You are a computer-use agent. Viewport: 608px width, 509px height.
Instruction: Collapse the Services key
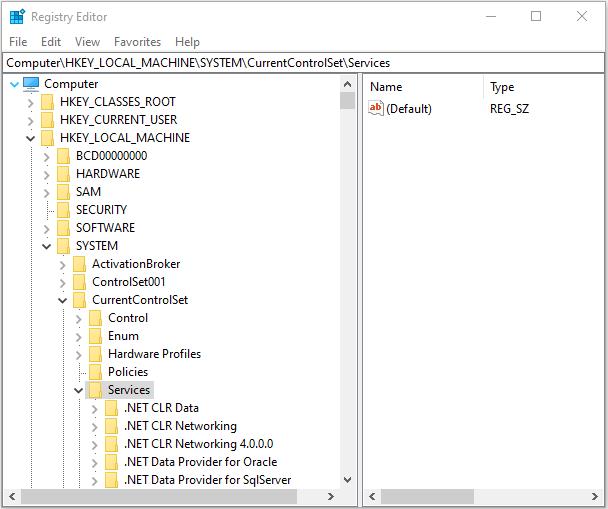click(79, 390)
